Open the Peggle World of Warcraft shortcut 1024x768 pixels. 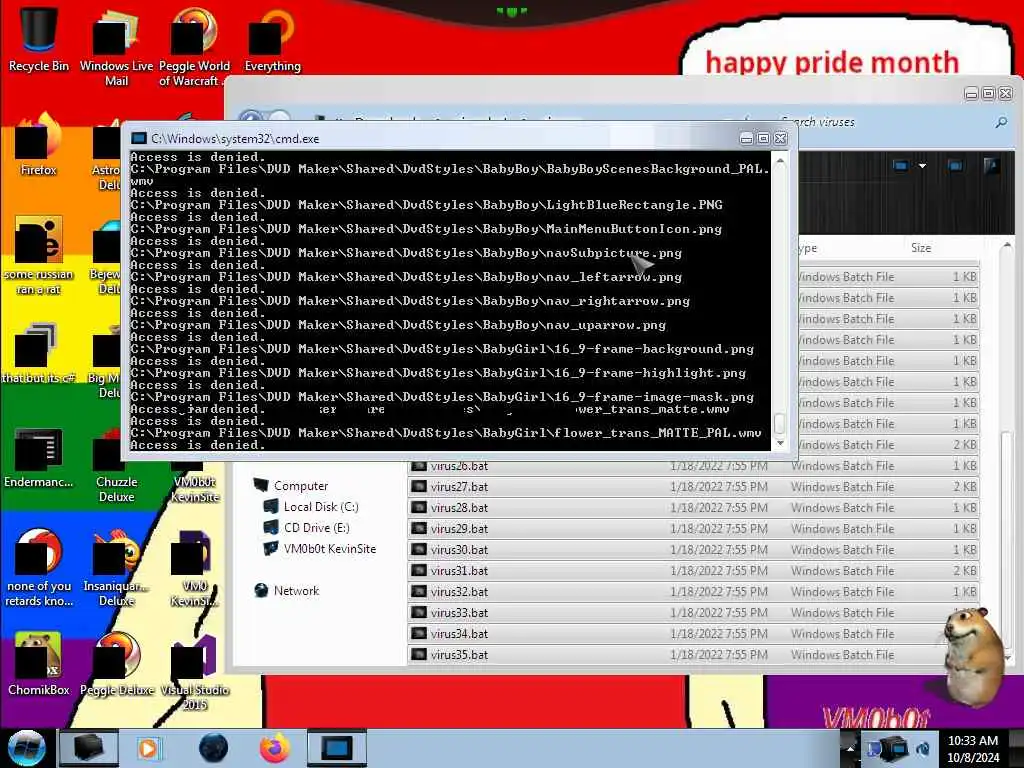point(194,46)
